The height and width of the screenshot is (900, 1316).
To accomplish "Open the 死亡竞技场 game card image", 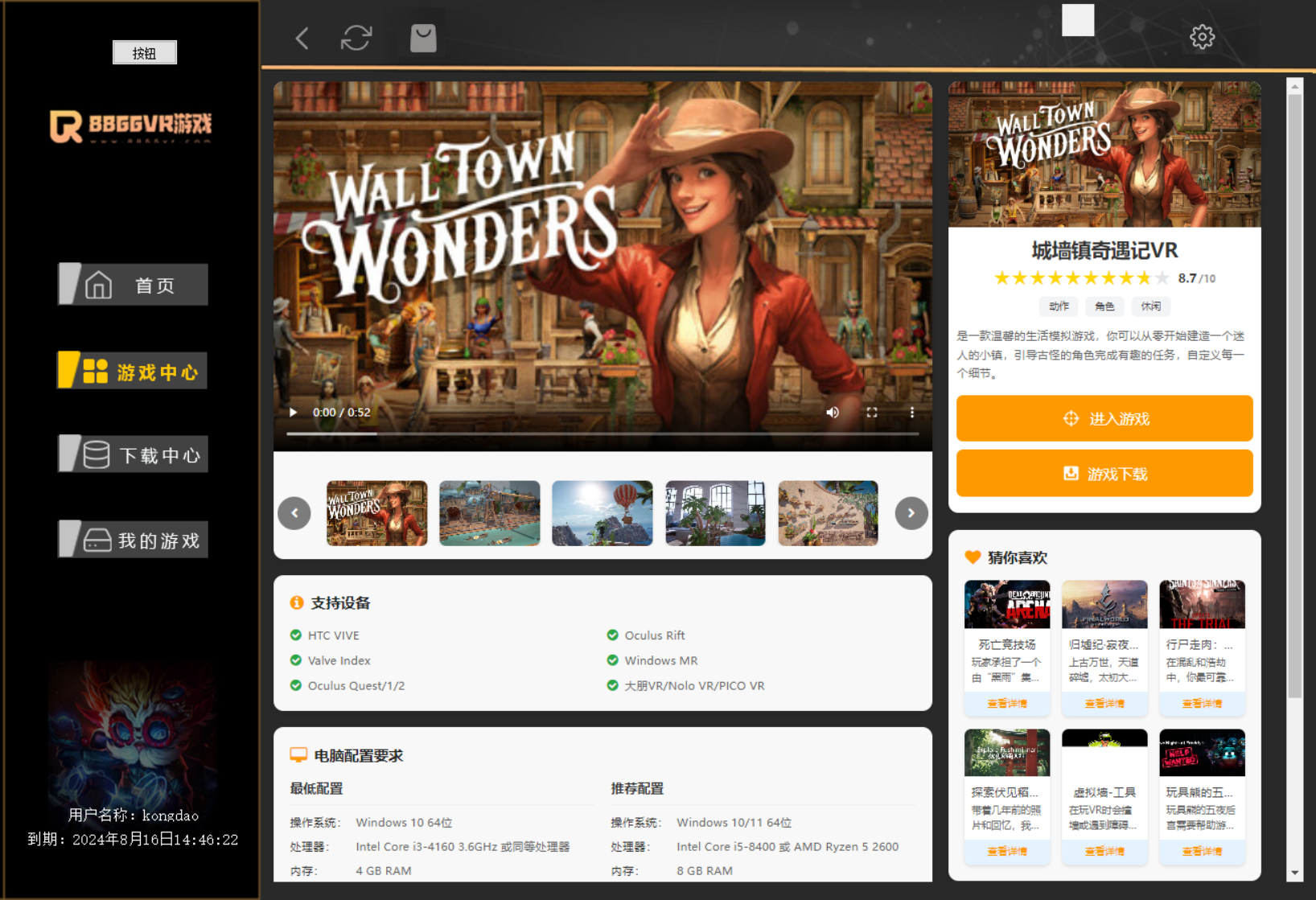I will click(1007, 604).
